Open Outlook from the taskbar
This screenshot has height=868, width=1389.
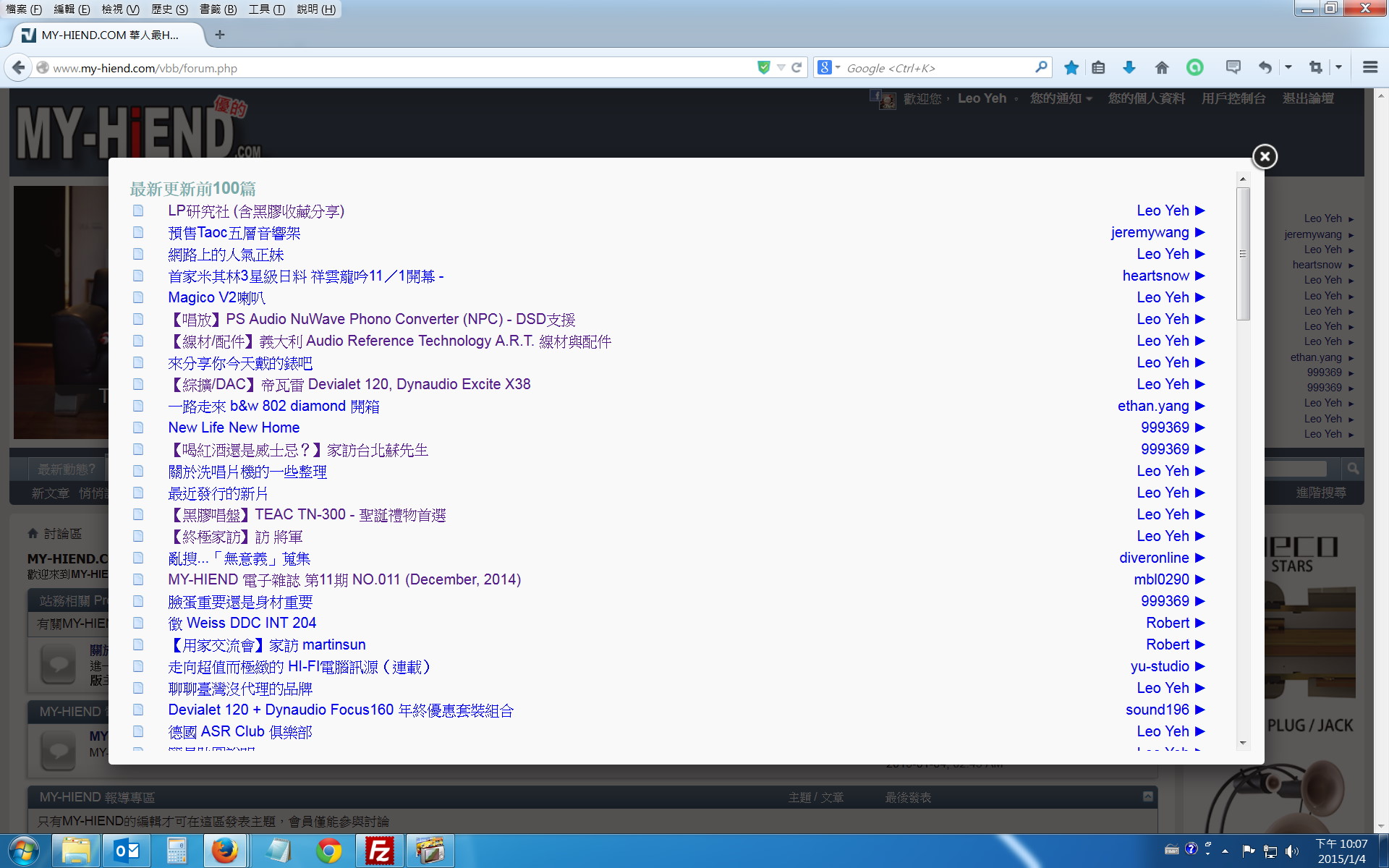[x=127, y=851]
